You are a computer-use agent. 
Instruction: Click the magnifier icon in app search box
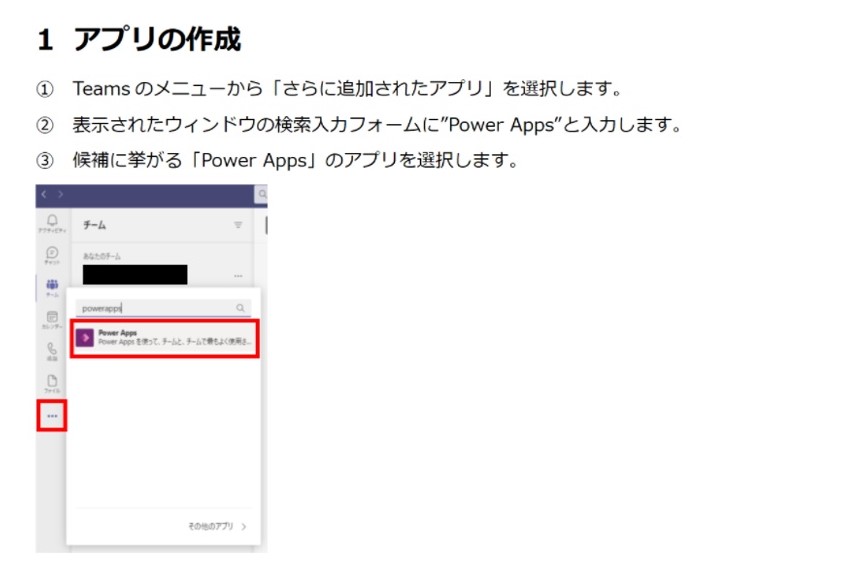point(240,309)
